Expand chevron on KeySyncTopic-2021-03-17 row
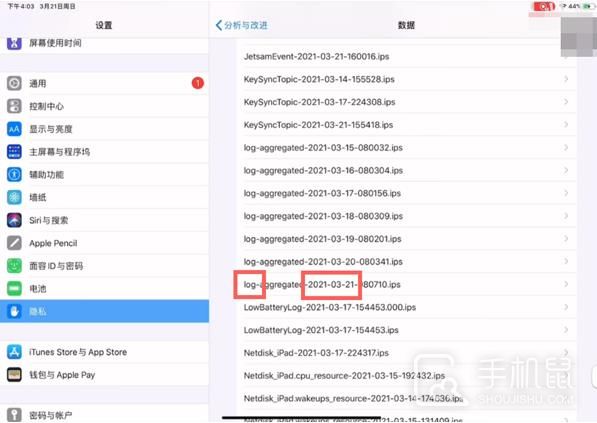The image size is (597, 423). tap(566, 102)
